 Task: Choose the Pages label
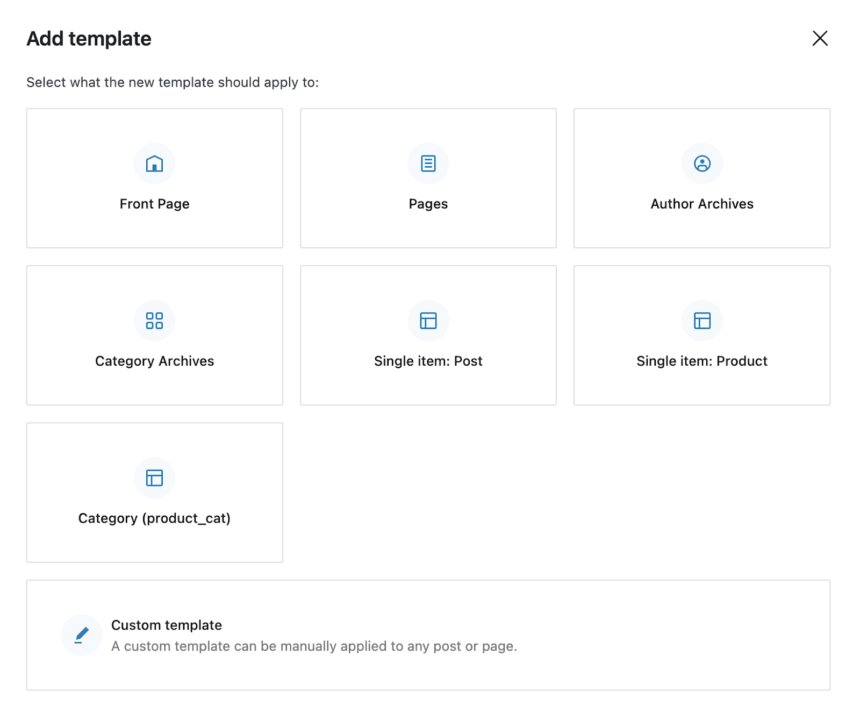pyautogui.click(x=428, y=204)
